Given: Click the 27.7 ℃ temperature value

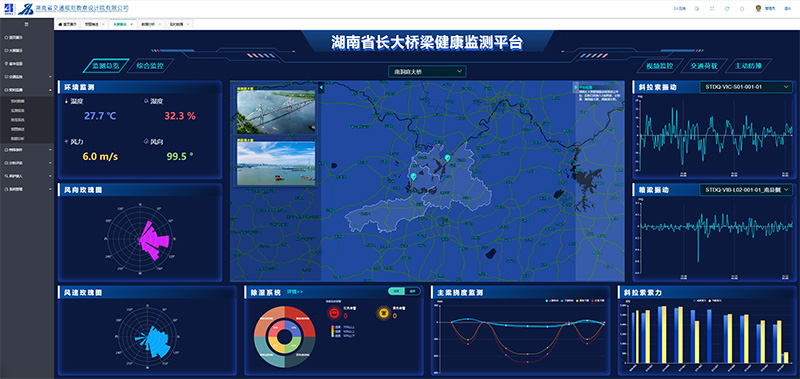Looking at the screenshot, I should (x=100, y=116).
